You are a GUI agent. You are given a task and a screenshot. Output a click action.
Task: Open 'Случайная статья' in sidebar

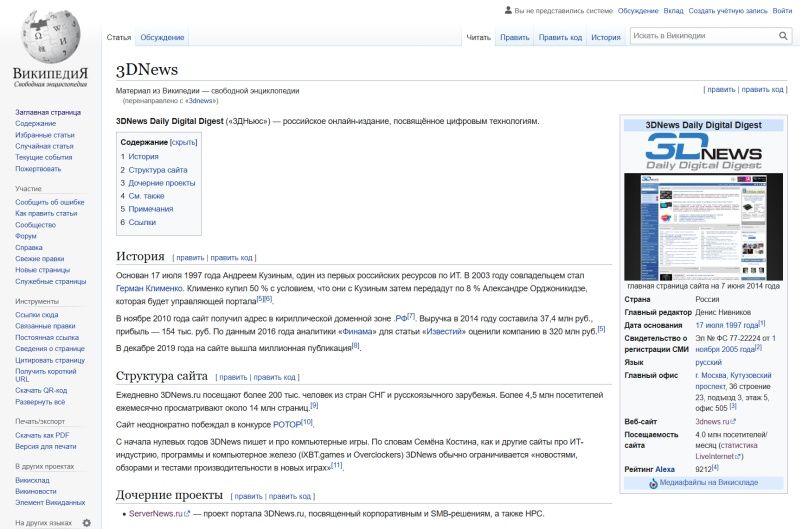pos(44,146)
